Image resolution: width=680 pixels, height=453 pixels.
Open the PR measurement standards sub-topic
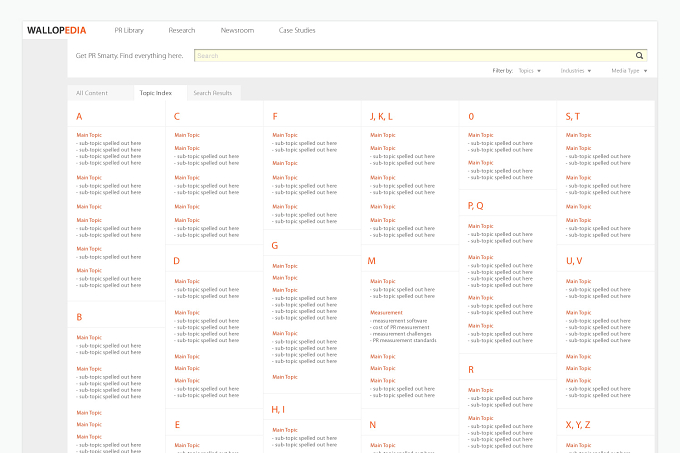click(403, 340)
